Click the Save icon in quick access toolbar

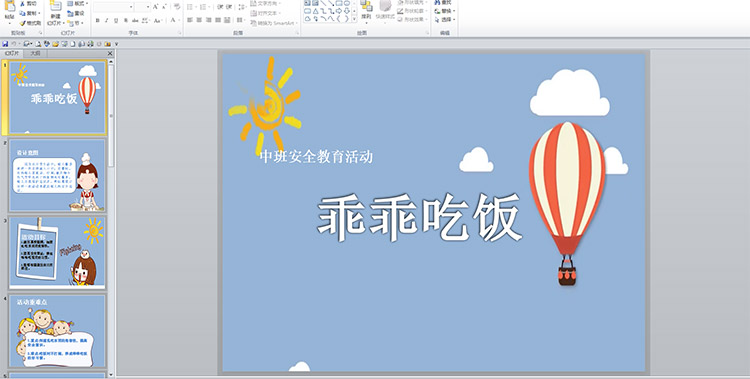(5, 44)
